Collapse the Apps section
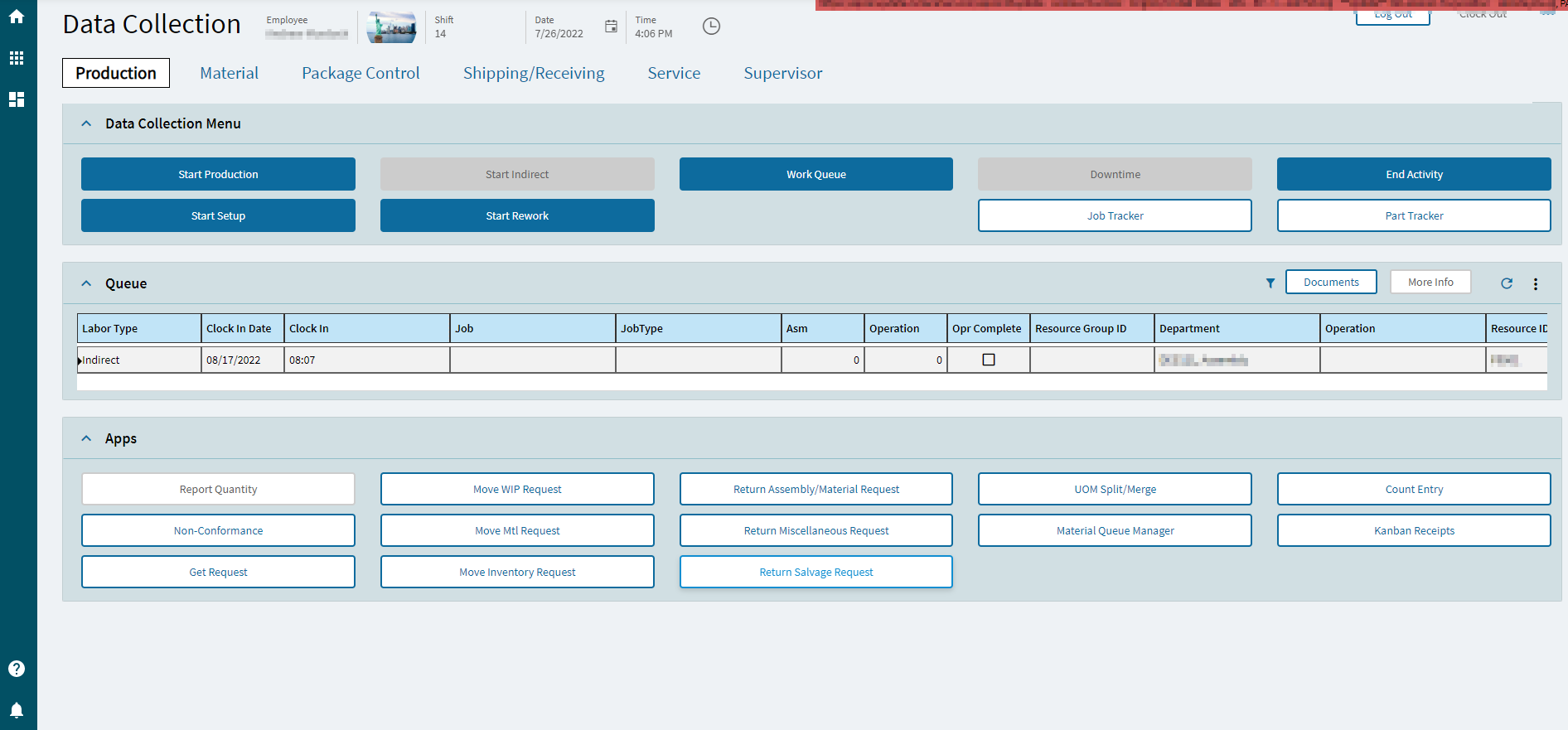Image resolution: width=1568 pixels, height=730 pixels. pos(86,438)
